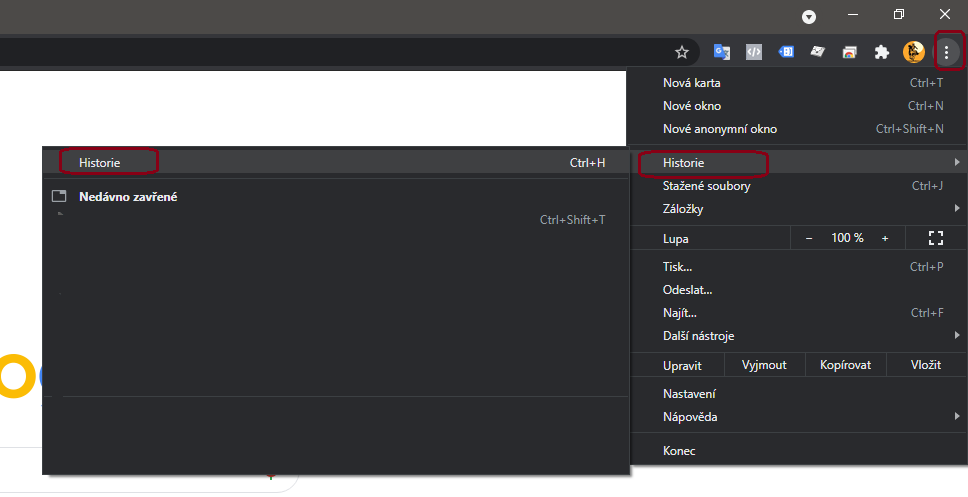Click the three-dot Chrome menu button
Screen dimensions: 968x497
pyautogui.click(x=947, y=52)
